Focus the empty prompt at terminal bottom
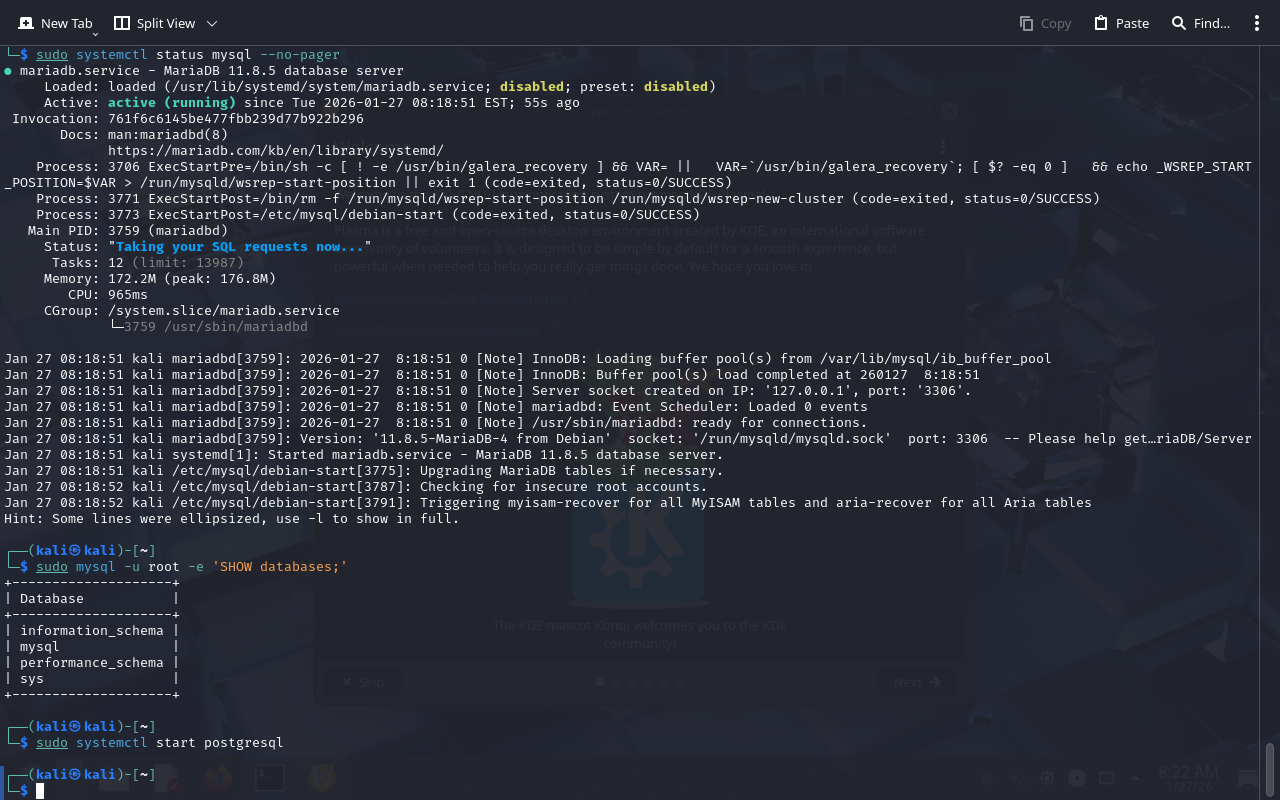The width and height of the screenshot is (1280, 800). coord(40,791)
